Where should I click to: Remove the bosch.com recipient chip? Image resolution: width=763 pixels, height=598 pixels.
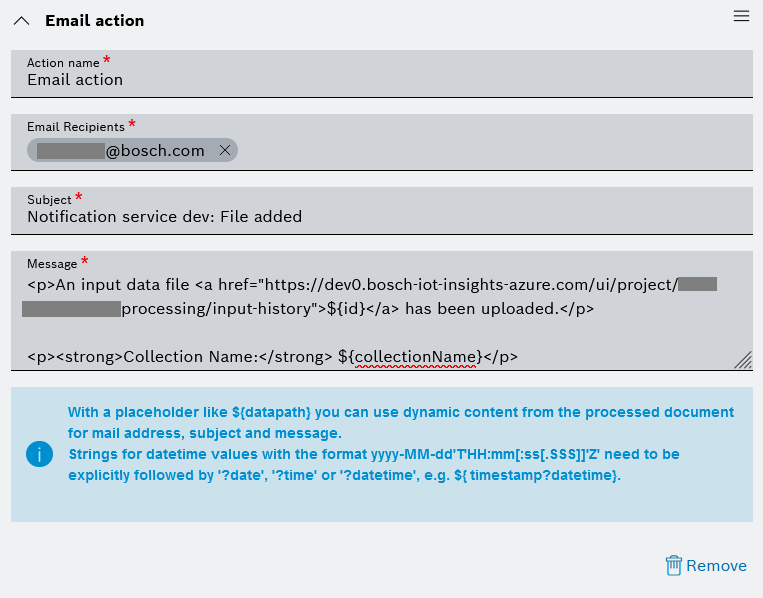tap(225, 151)
